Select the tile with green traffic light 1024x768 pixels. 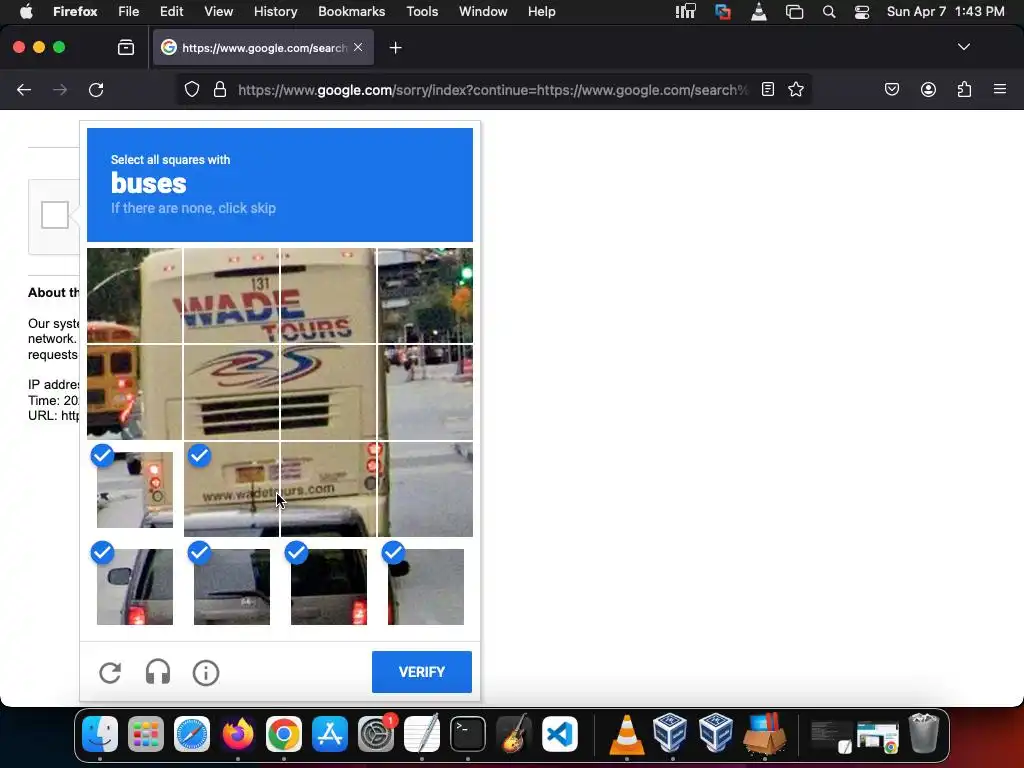click(425, 295)
